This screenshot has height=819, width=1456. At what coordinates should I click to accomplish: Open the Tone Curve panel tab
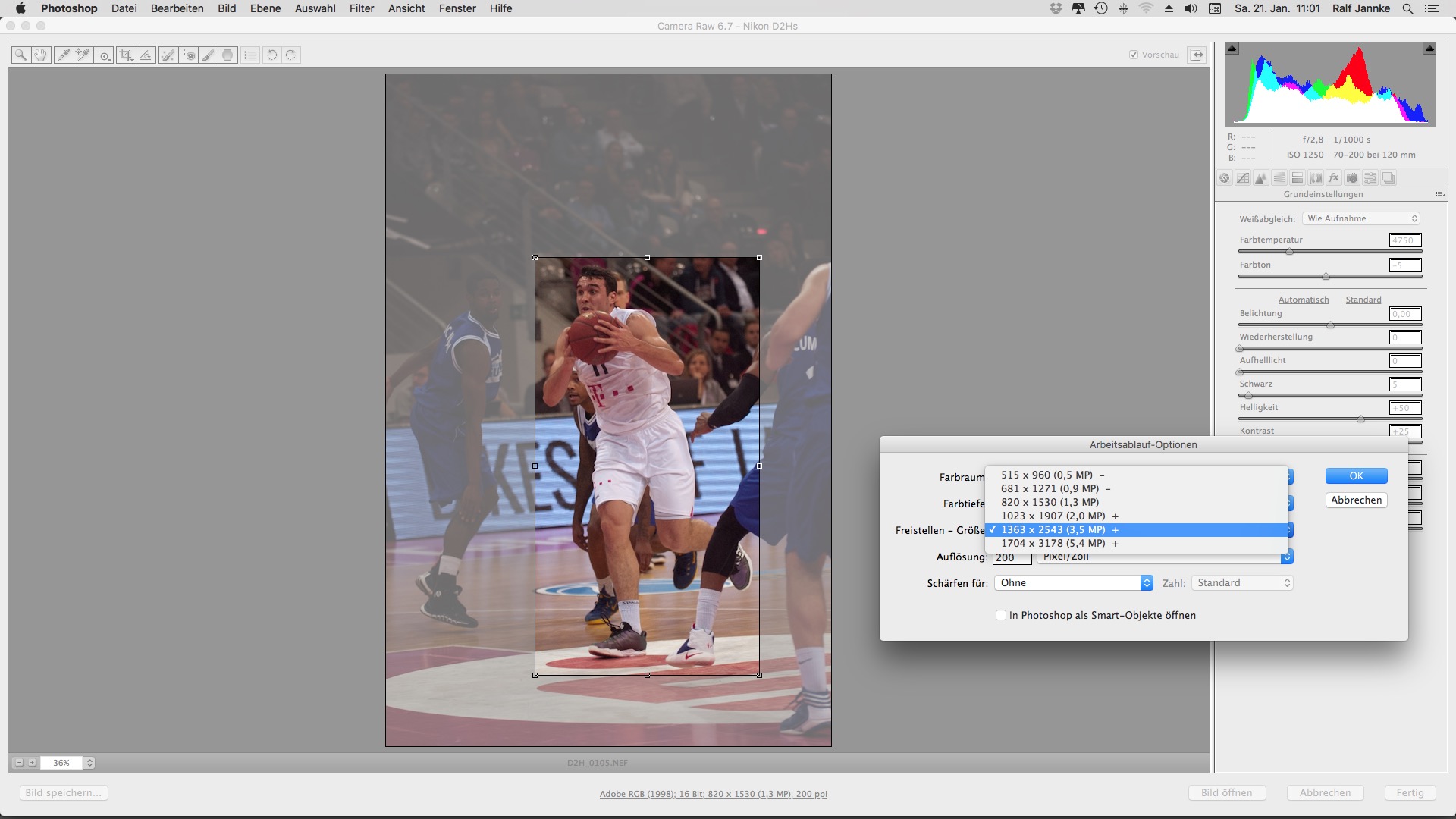(1243, 178)
